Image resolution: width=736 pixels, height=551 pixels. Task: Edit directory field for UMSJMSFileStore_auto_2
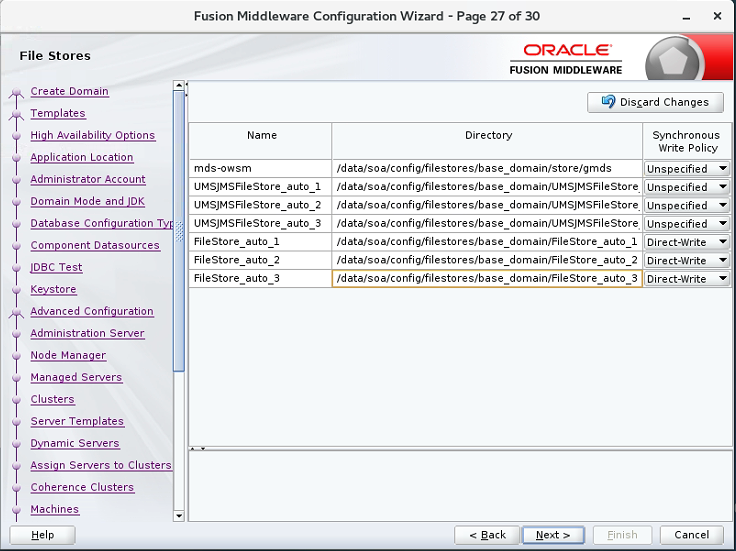pyautogui.click(x=487, y=205)
